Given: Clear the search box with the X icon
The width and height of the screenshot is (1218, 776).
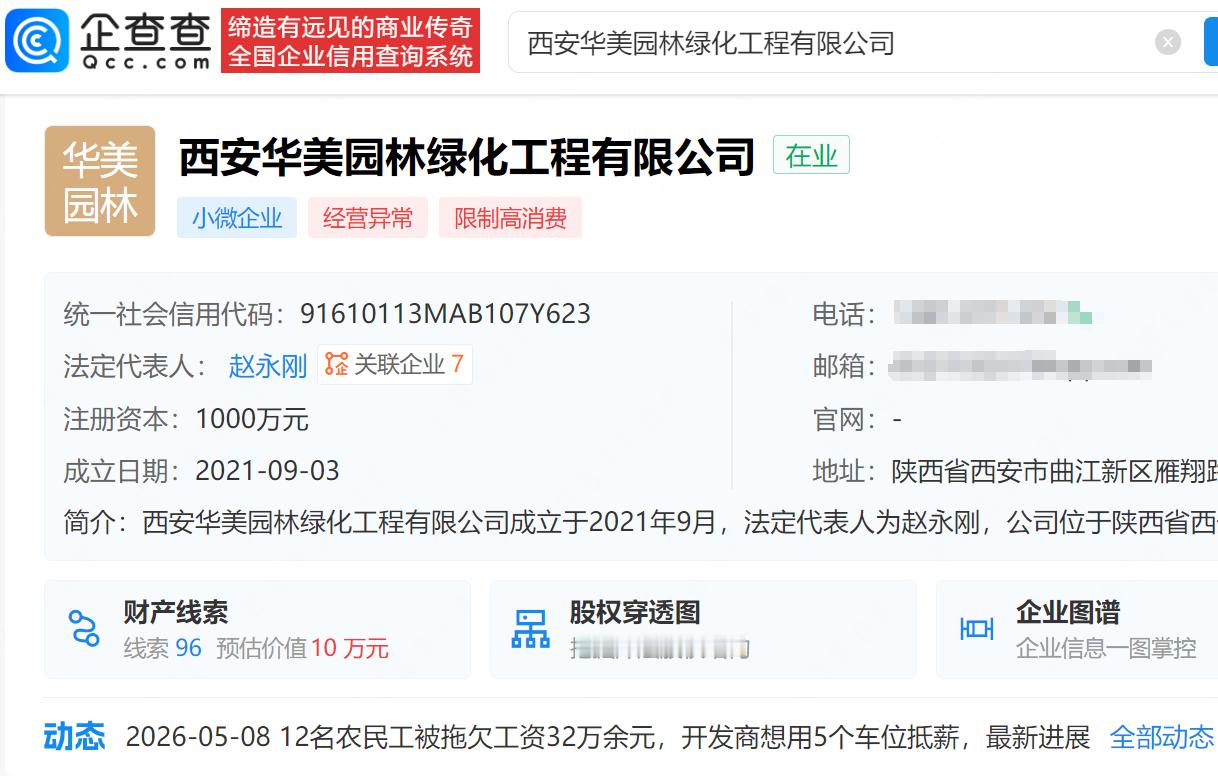Looking at the screenshot, I should click(1168, 42).
